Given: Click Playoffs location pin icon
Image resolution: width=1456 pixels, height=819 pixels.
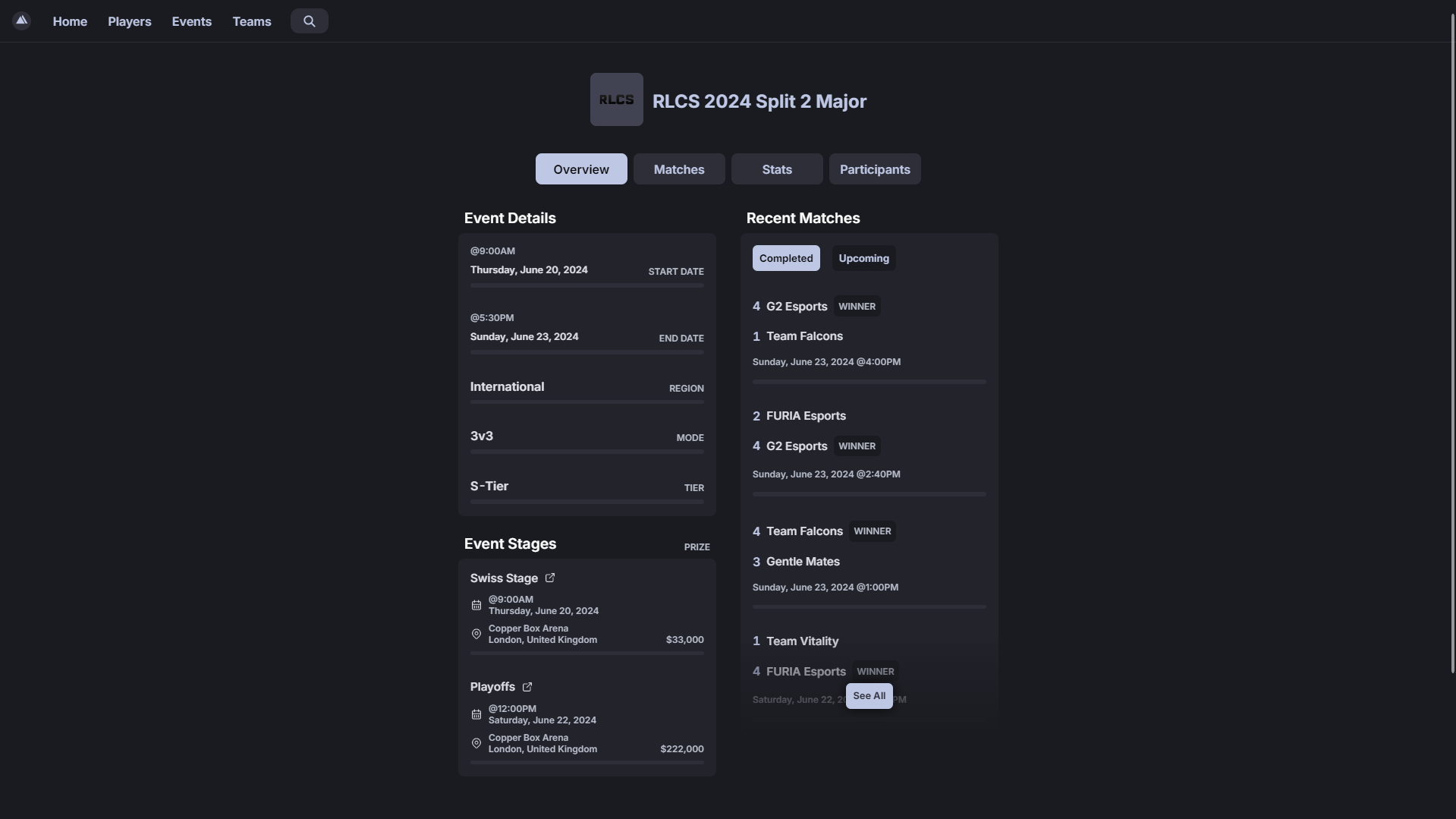Looking at the screenshot, I should point(476,743).
